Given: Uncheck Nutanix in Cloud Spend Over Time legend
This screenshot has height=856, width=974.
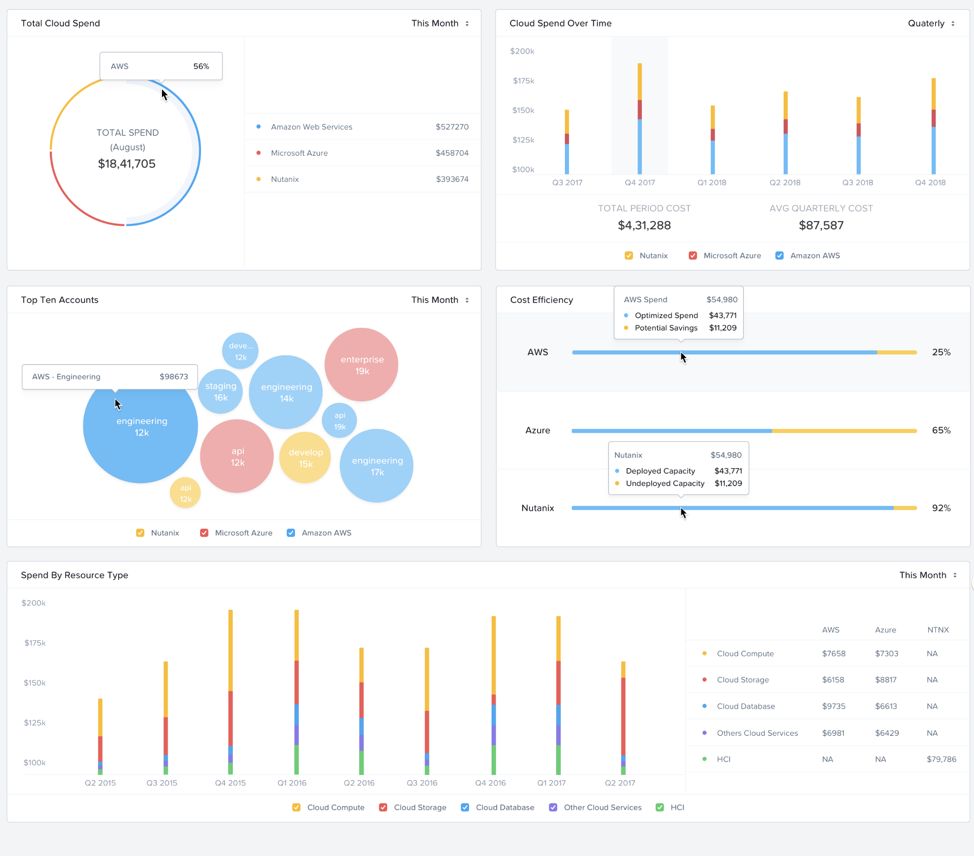Looking at the screenshot, I should coord(629,256).
